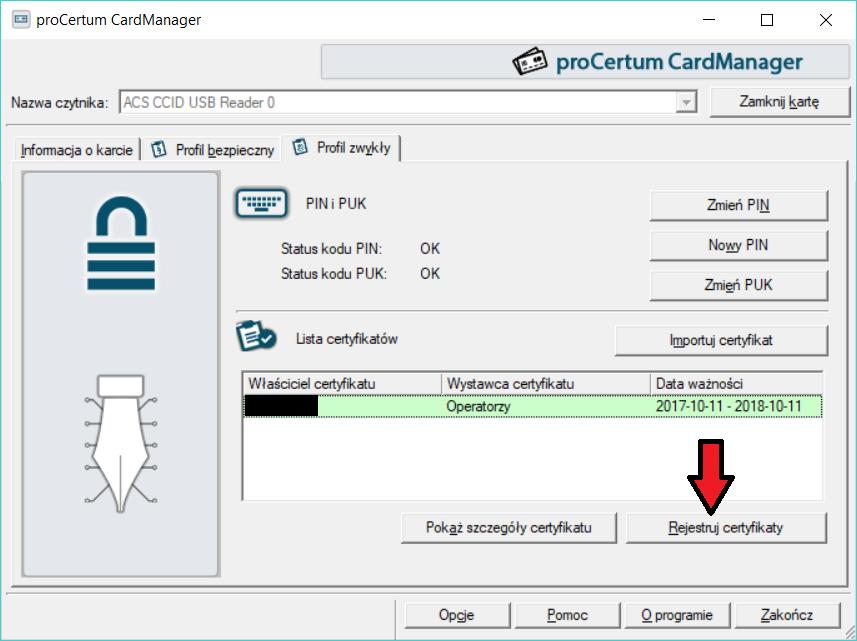Click the credit cards logo in banner
The image size is (857, 641).
tap(530, 61)
